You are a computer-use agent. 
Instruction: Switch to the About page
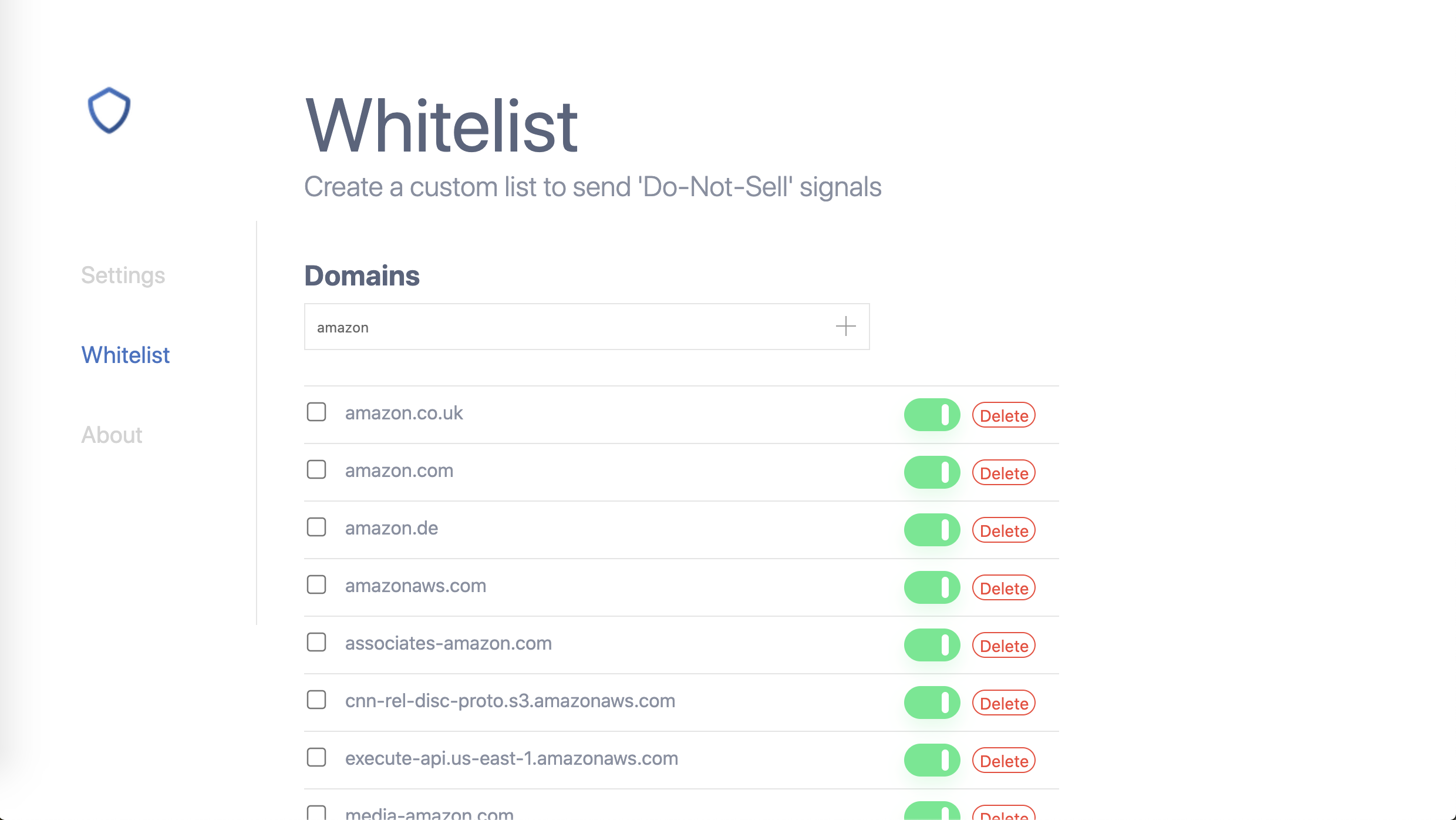point(112,435)
